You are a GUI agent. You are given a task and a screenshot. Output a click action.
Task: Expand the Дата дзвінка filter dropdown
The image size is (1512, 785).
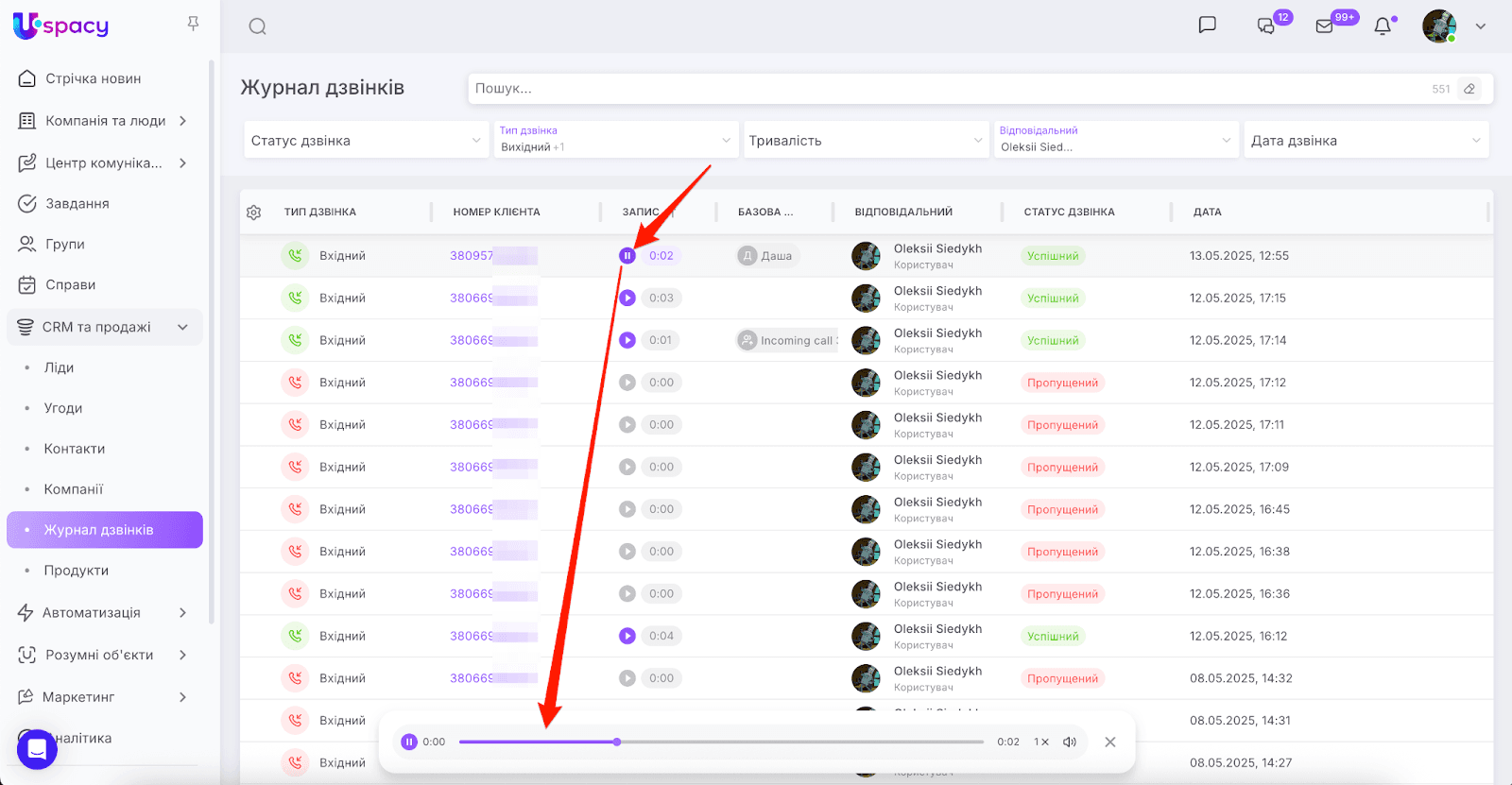point(1365,141)
